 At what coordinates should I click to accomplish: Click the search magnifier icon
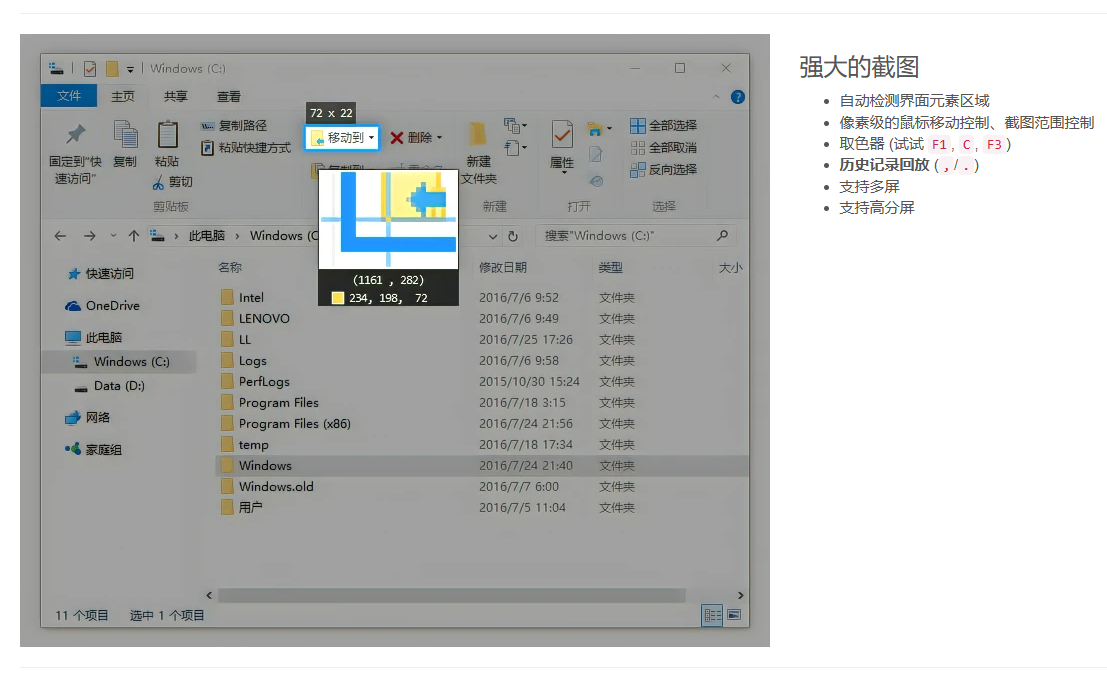tap(722, 235)
